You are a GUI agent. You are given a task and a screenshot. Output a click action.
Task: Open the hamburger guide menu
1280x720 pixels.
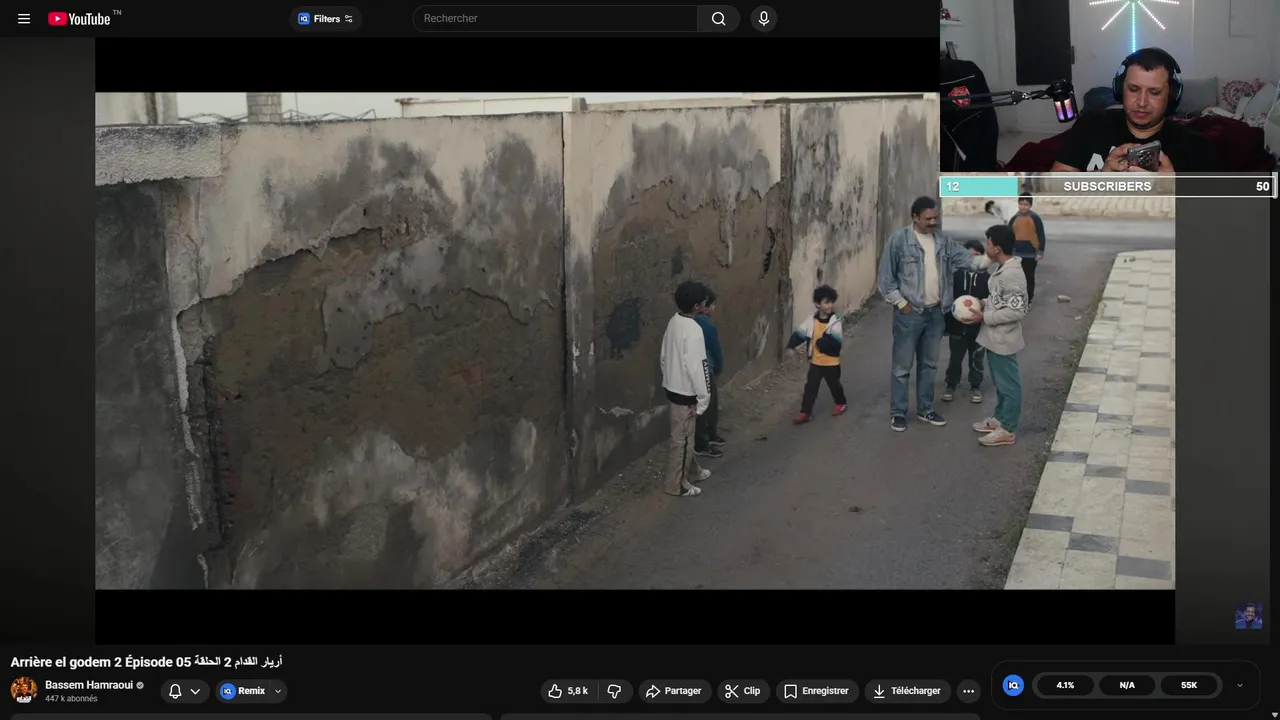pyautogui.click(x=24, y=19)
